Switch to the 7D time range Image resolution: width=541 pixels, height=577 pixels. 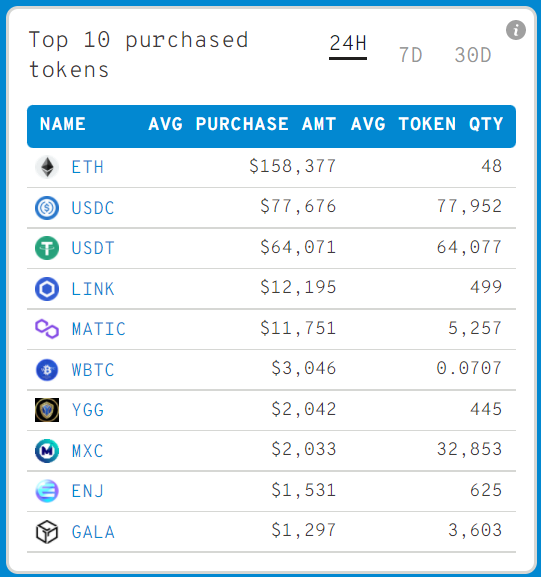[x=410, y=55]
